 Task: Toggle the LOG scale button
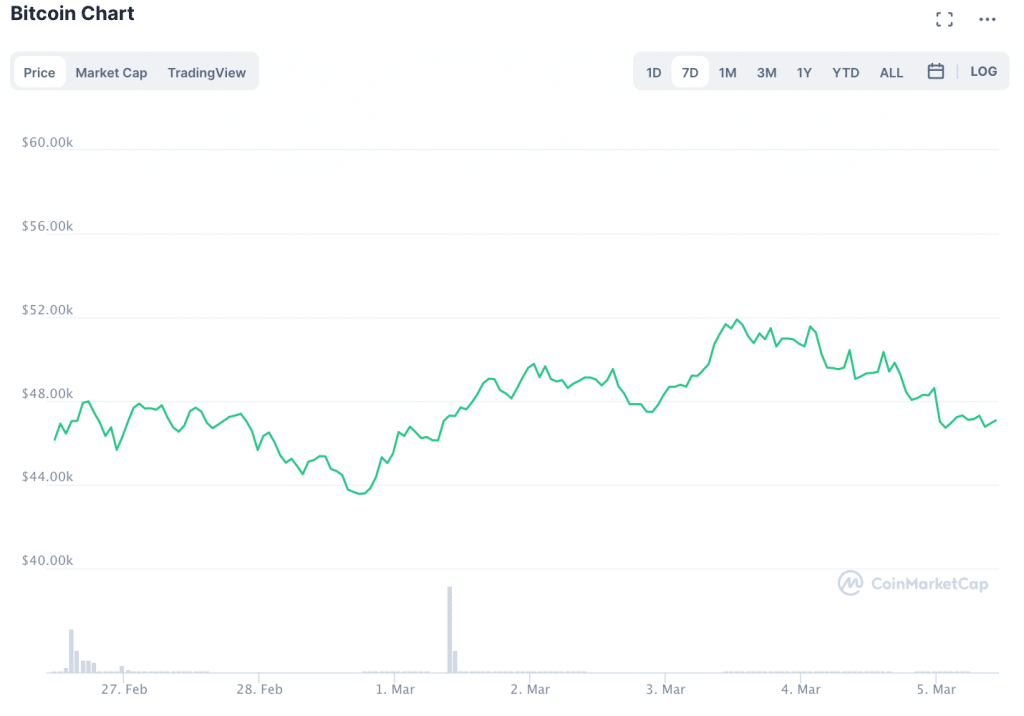click(x=983, y=72)
